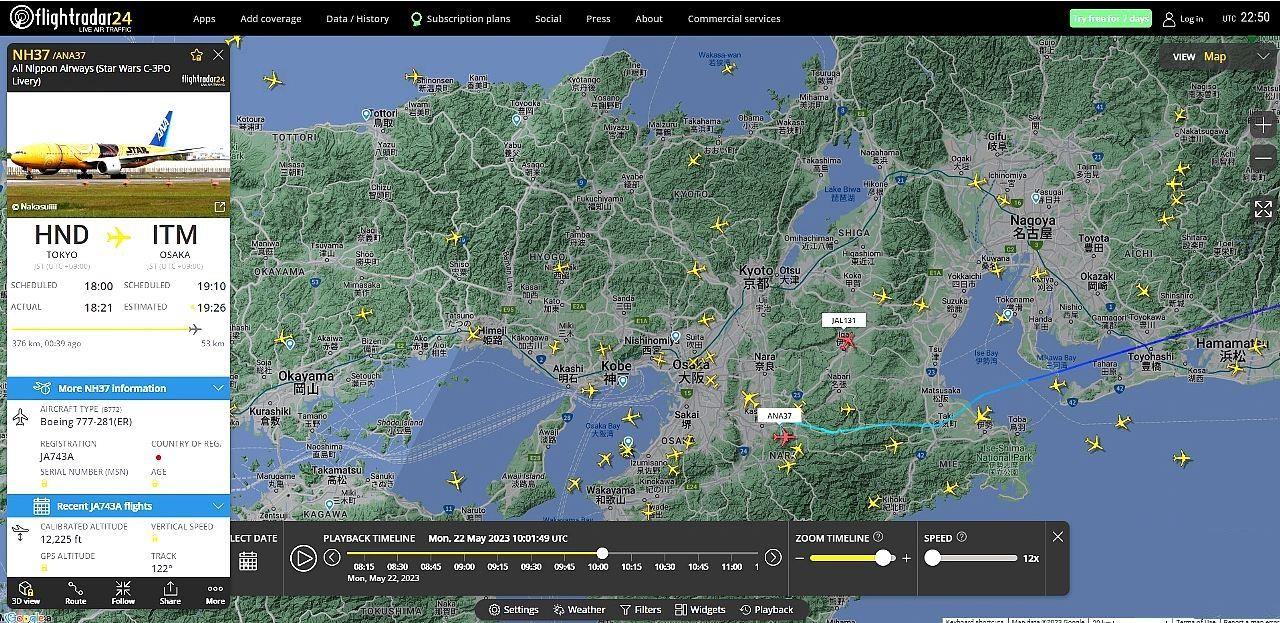Click the Flightradar24 logo
1280x623 pixels.
pyautogui.click(x=70, y=18)
